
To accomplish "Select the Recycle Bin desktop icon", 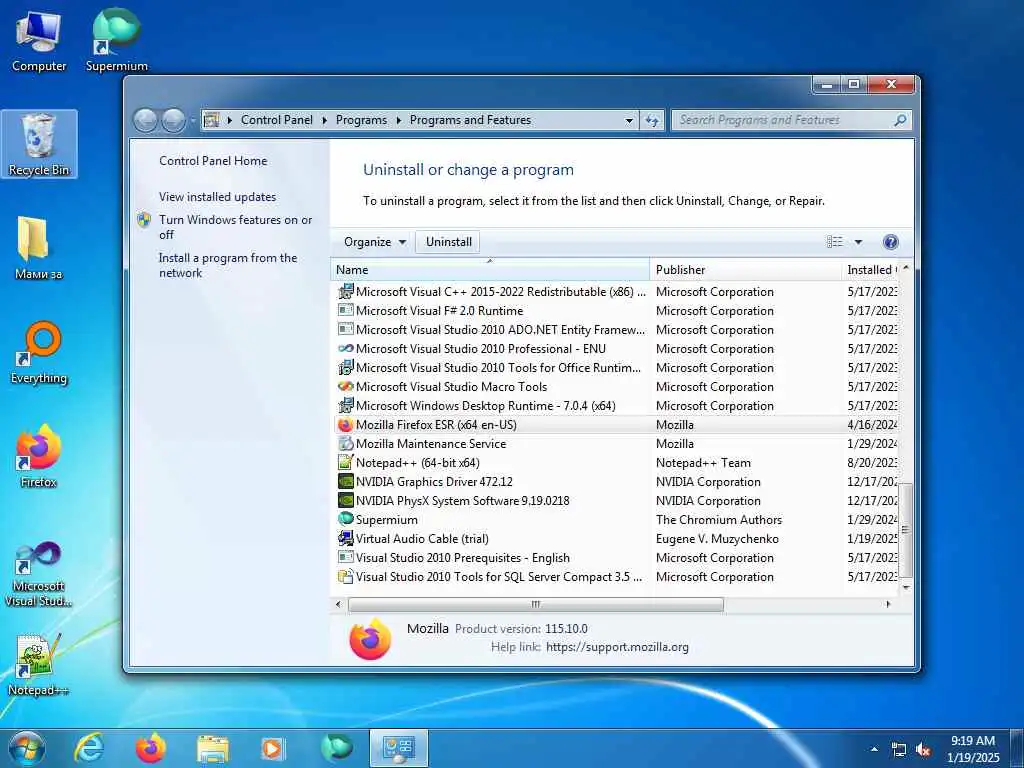I will pyautogui.click(x=39, y=144).
